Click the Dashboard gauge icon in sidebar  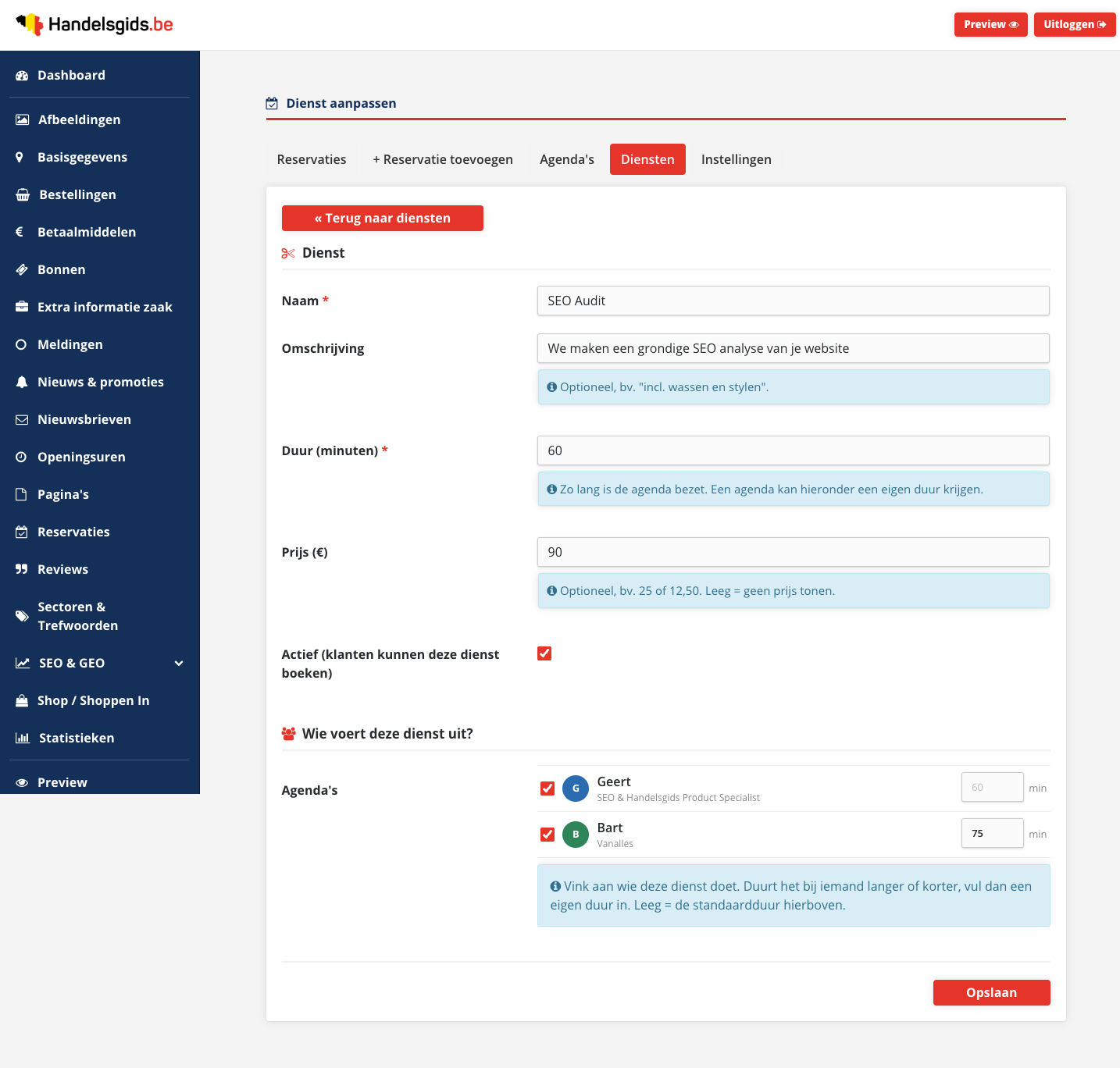pos(22,76)
